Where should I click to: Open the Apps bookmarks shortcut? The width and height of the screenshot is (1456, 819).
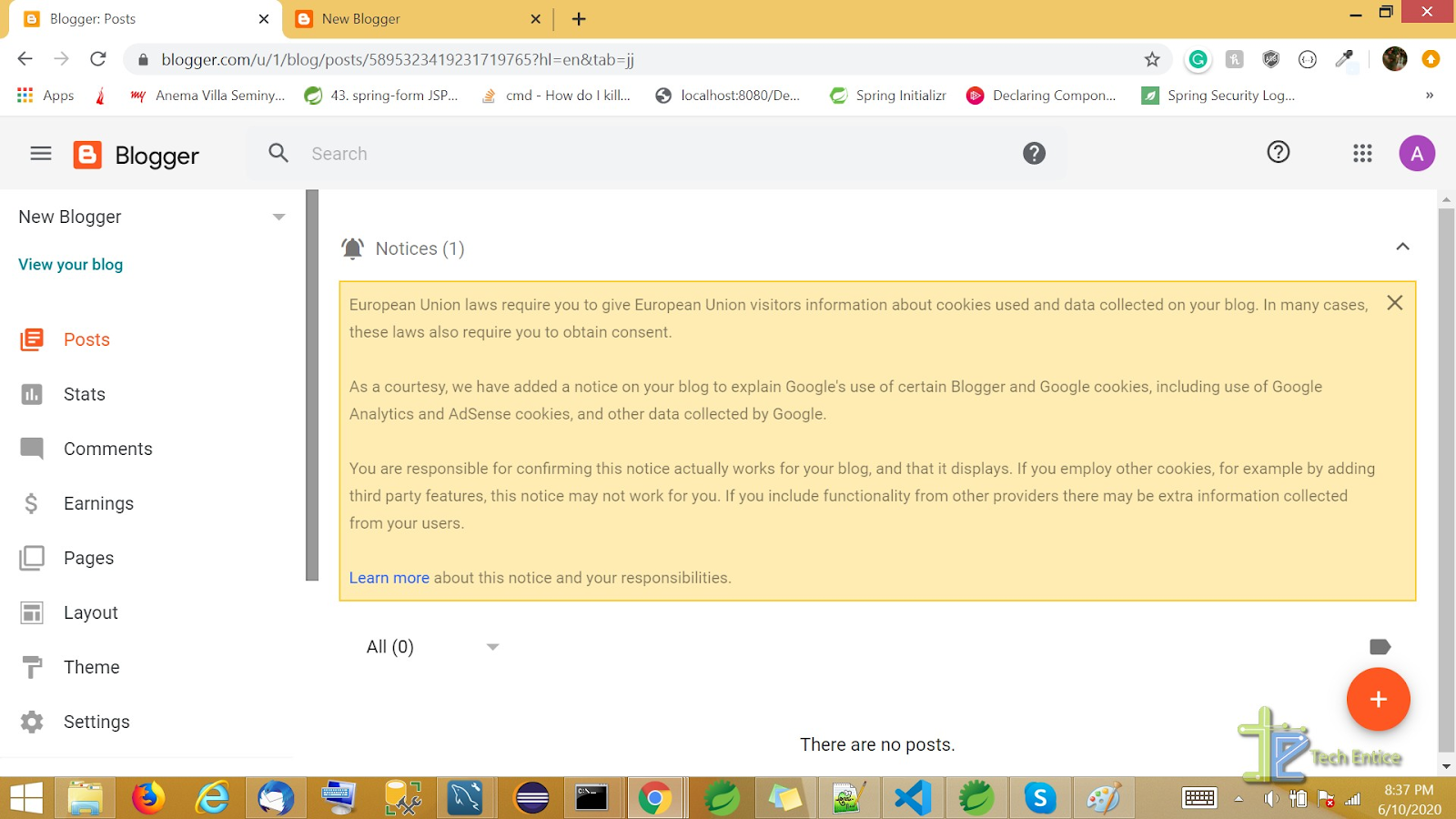[x=45, y=96]
